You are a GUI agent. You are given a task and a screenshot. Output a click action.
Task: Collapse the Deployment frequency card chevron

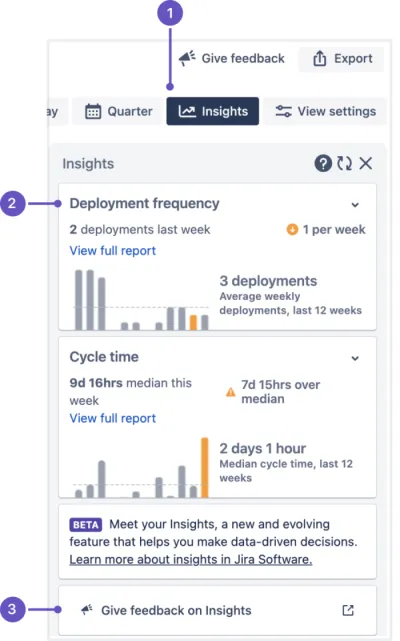(355, 205)
